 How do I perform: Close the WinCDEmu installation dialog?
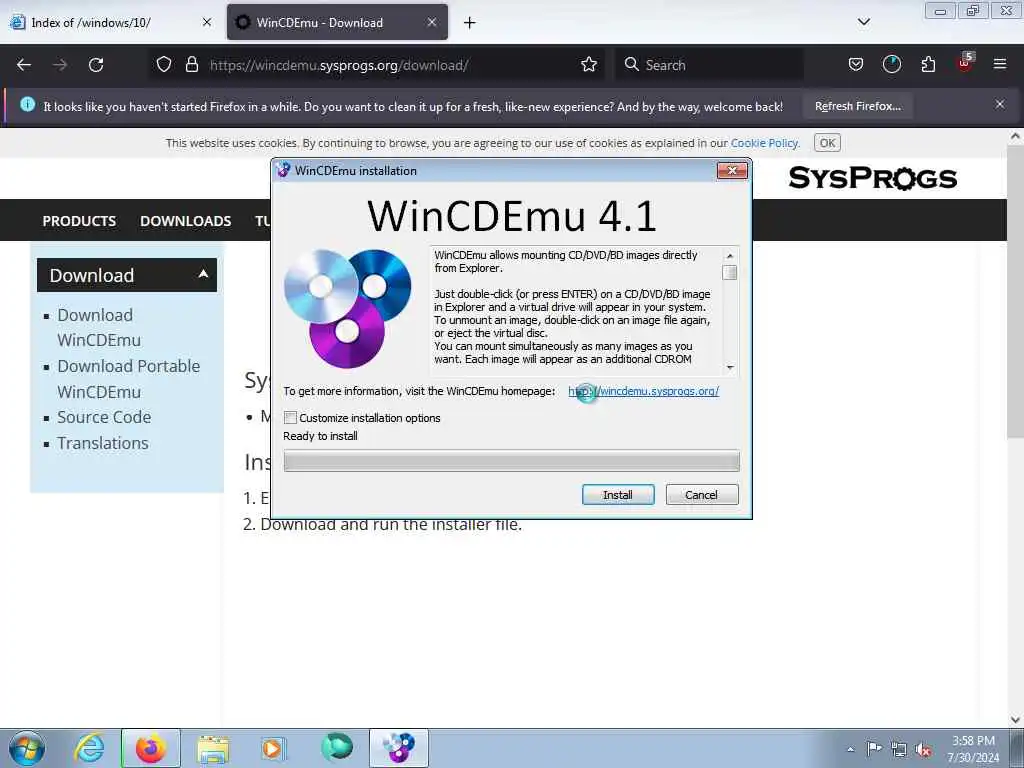point(732,171)
